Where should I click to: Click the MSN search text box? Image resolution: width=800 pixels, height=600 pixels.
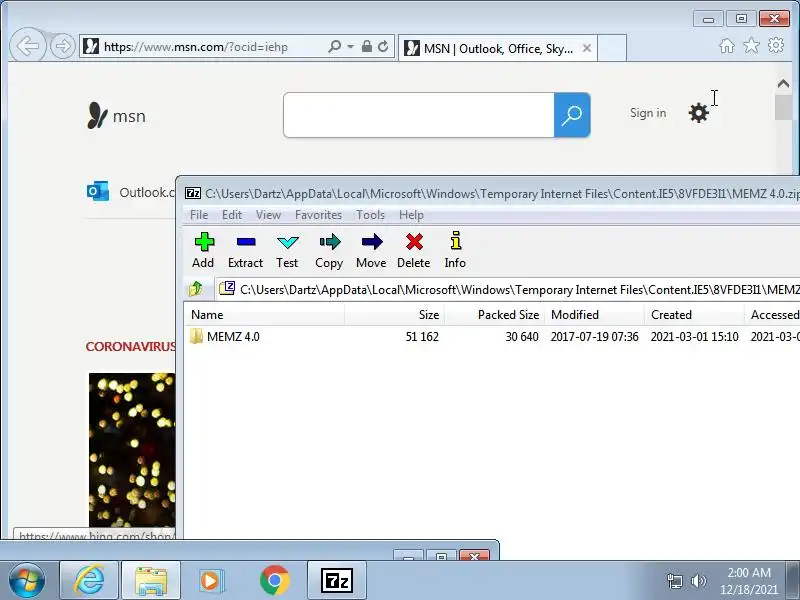coord(419,115)
